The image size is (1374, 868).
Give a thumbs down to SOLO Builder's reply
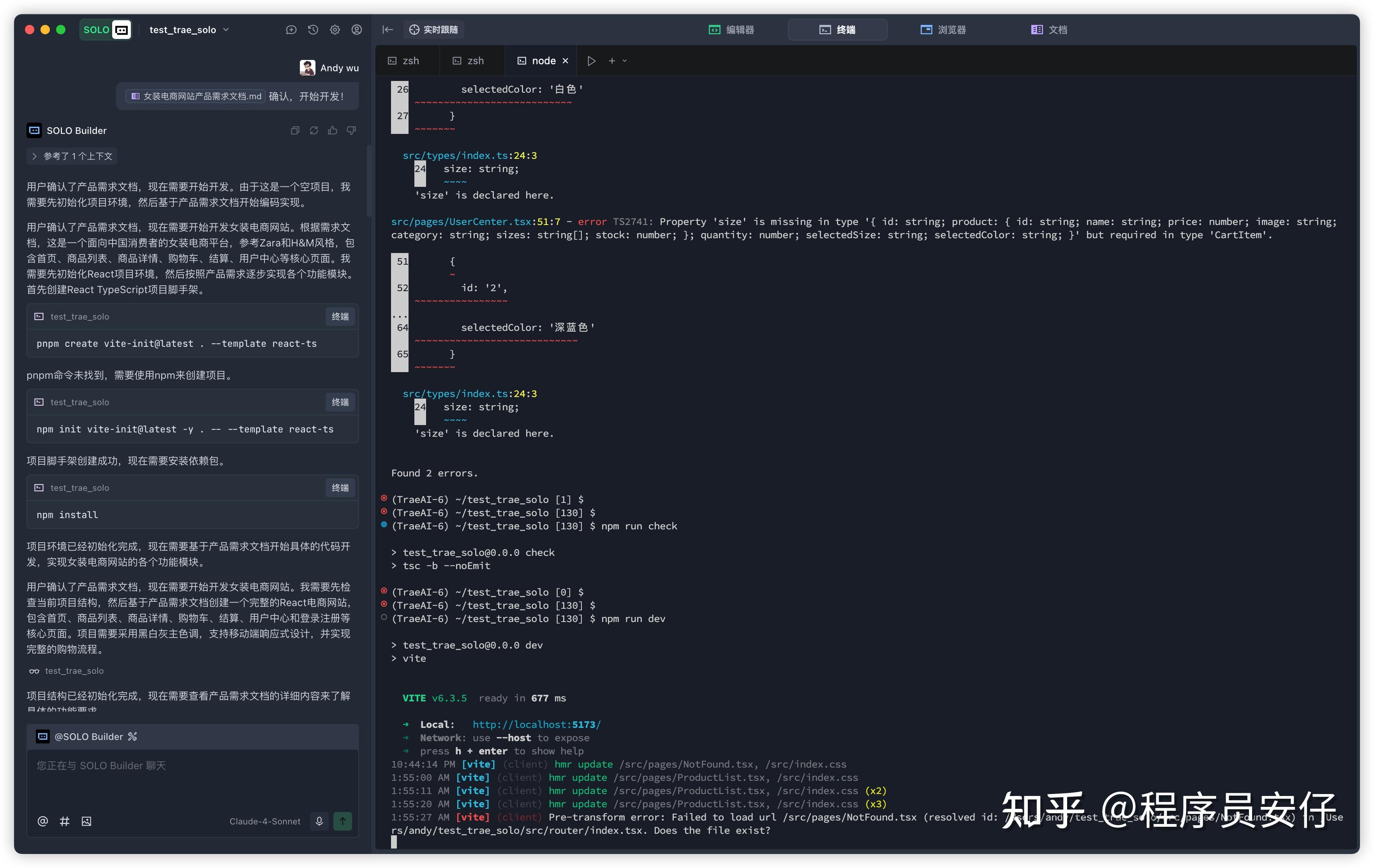[352, 131]
